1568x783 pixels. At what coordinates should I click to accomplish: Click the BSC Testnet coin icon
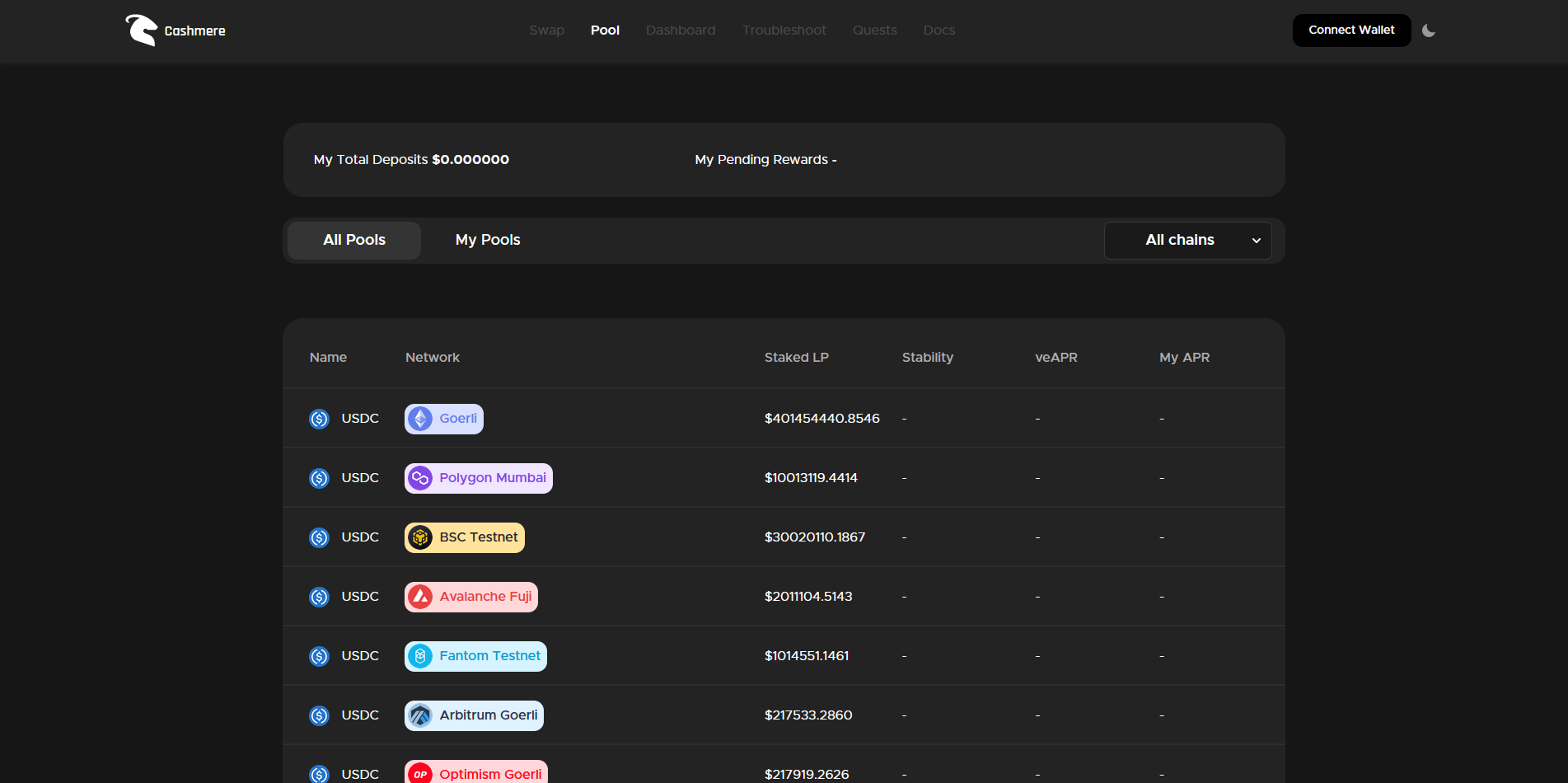pos(420,537)
